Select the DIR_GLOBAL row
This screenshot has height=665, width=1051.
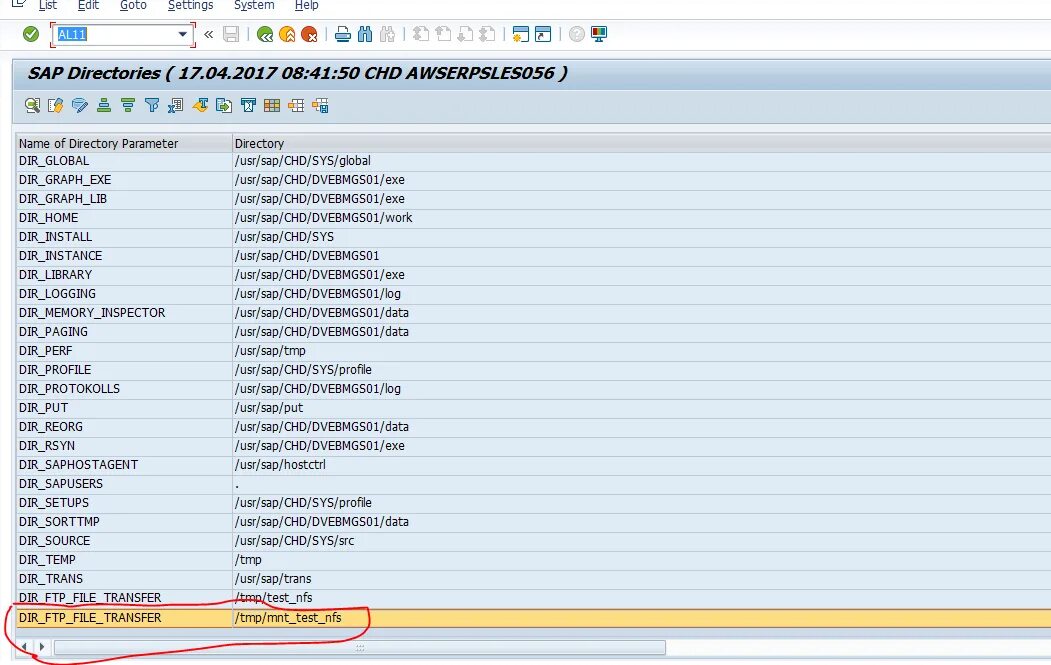534,161
